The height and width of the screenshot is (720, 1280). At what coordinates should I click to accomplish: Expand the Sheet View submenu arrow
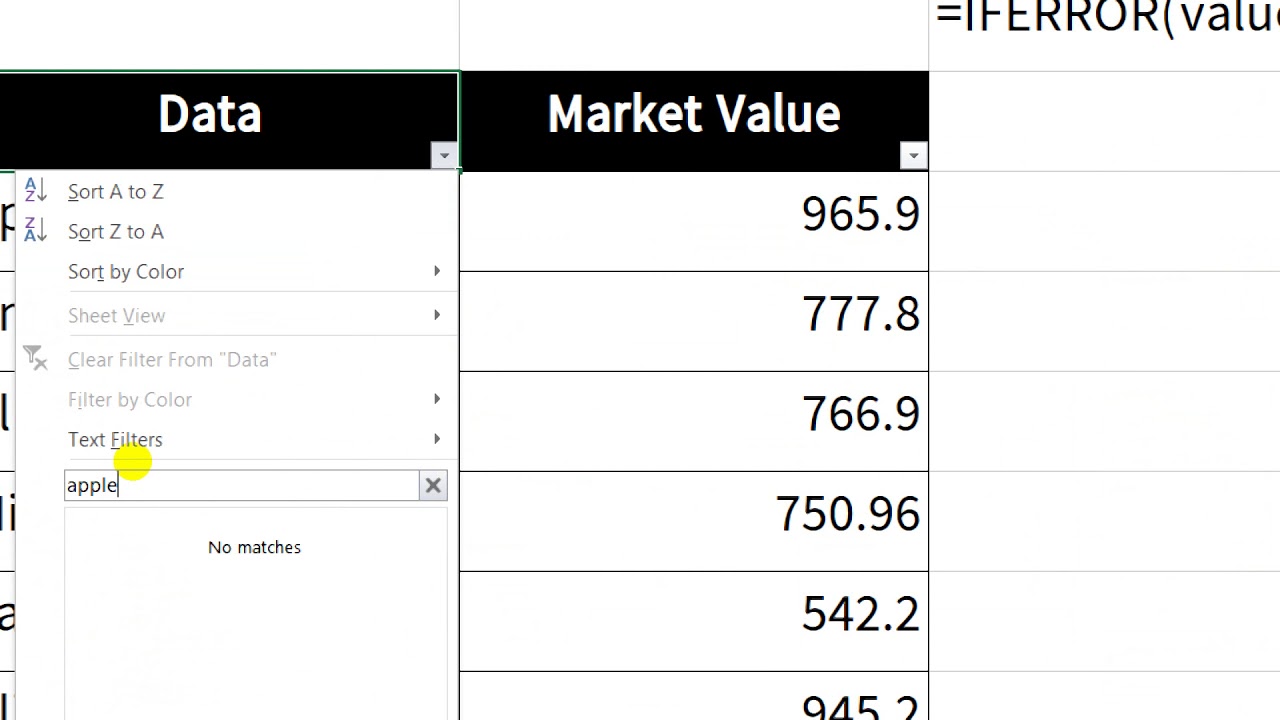[x=437, y=315]
